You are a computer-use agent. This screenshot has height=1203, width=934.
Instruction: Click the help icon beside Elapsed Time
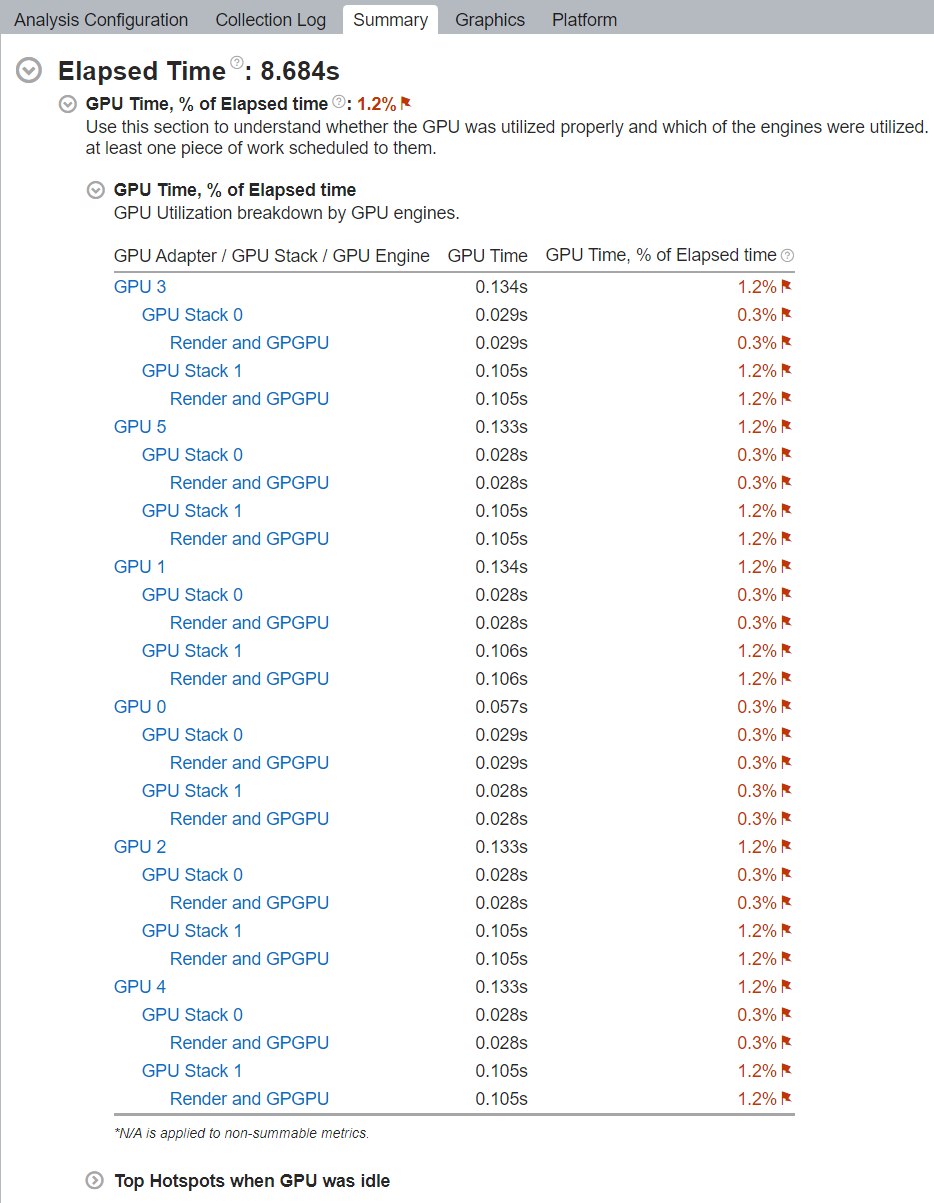pos(237,64)
